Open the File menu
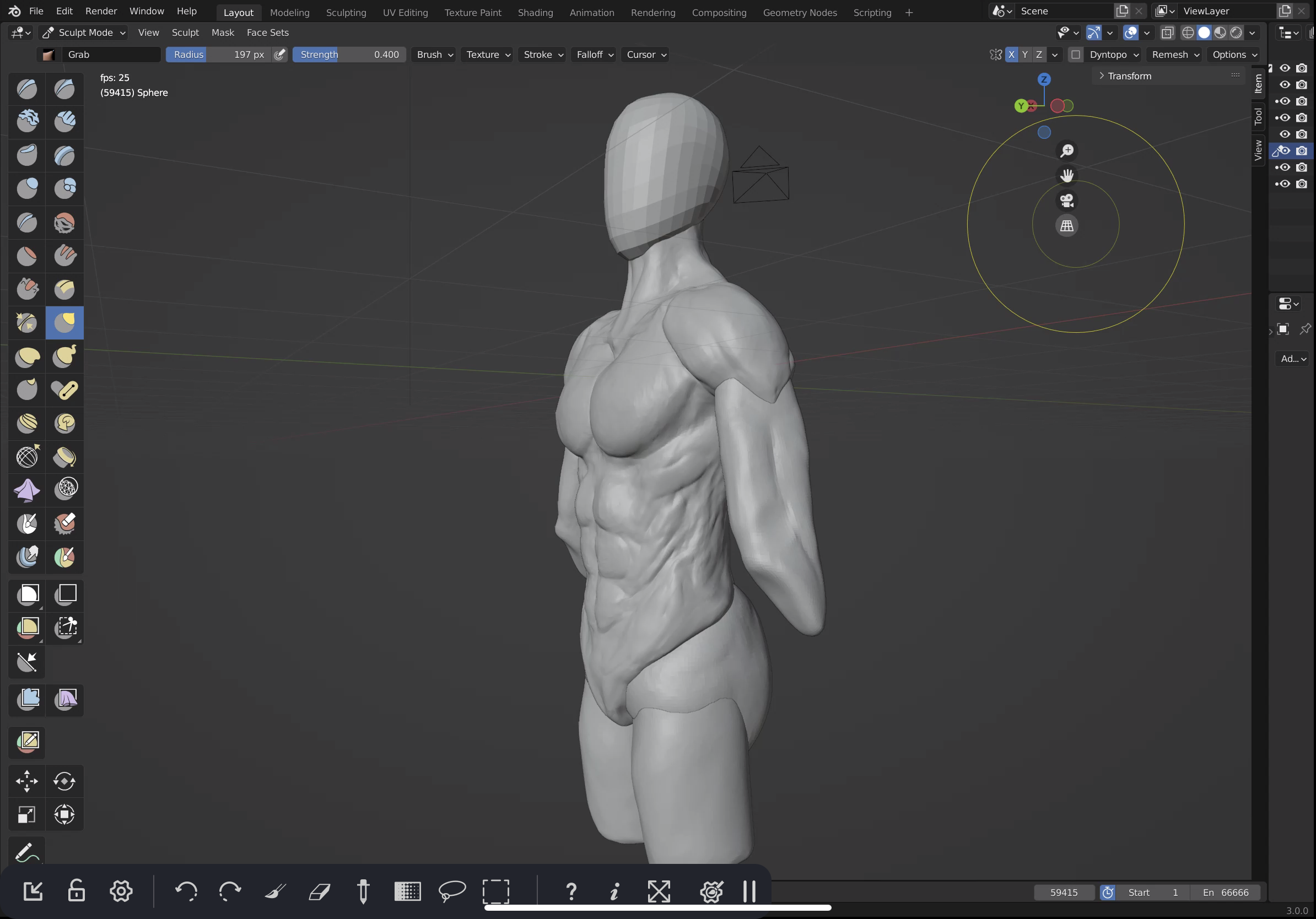 point(36,11)
